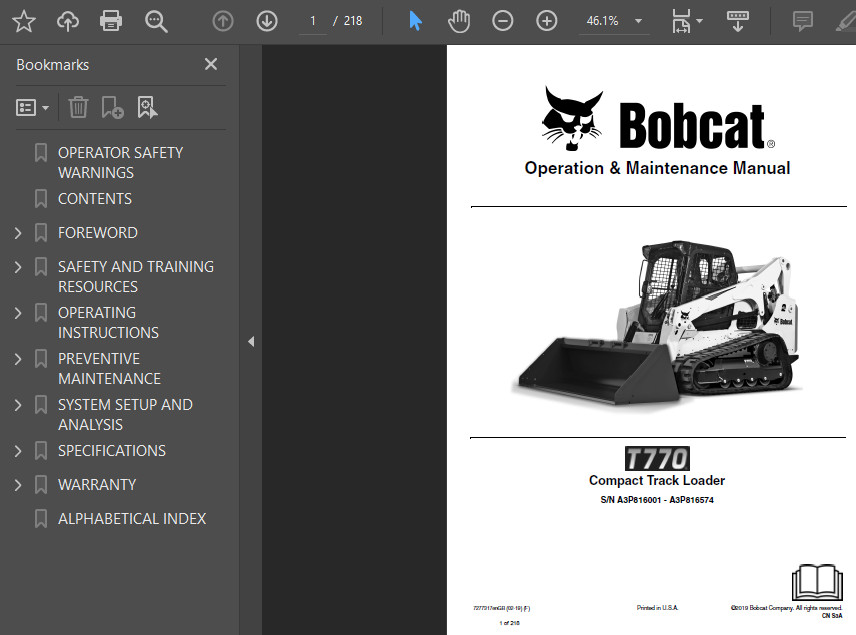Go to OPERATING INSTRUCTIONS section

point(108,322)
